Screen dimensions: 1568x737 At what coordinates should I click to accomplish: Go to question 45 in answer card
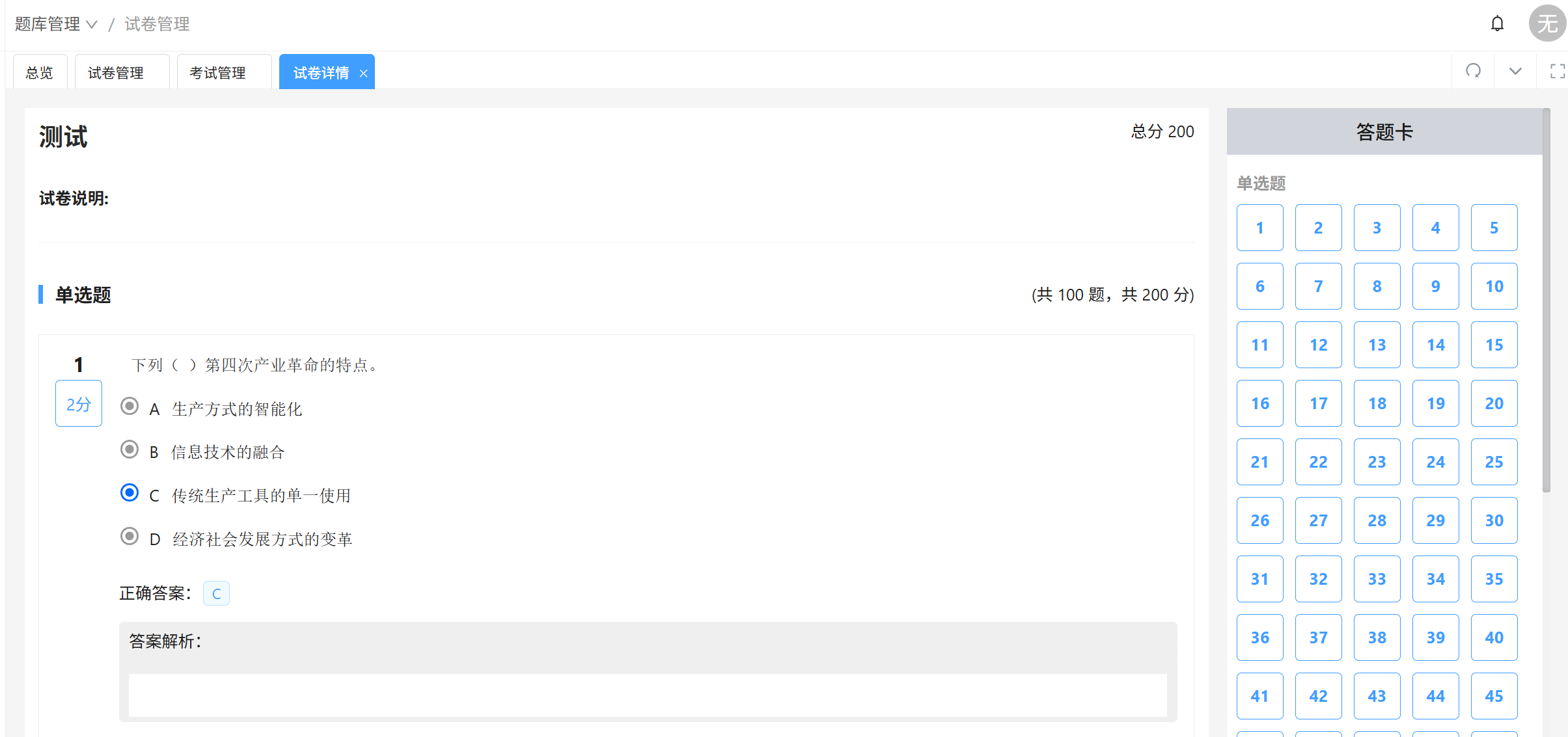click(1494, 696)
